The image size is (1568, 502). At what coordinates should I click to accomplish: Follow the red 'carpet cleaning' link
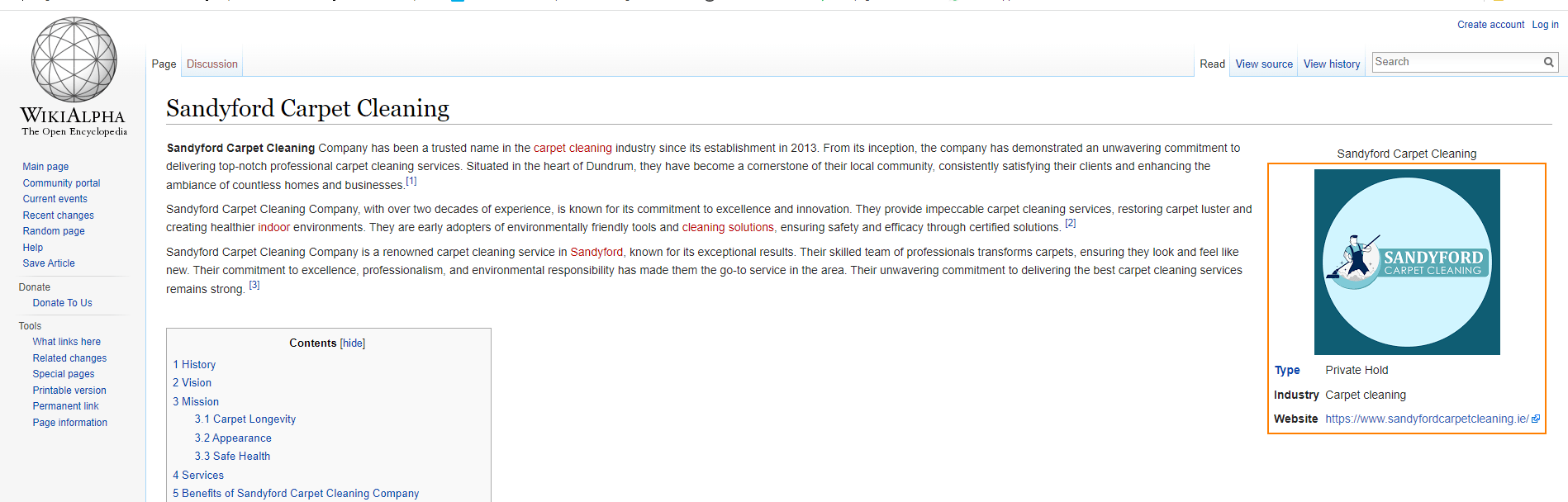tap(573, 149)
